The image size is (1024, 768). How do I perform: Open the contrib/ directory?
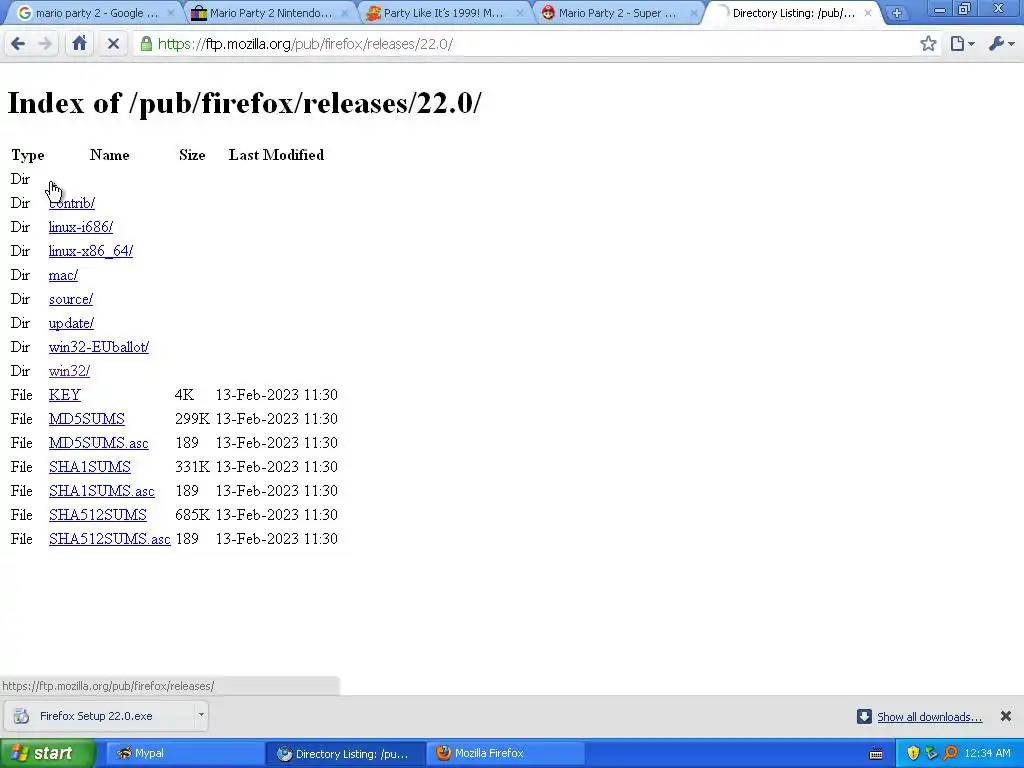pyautogui.click(x=72, y=203)
